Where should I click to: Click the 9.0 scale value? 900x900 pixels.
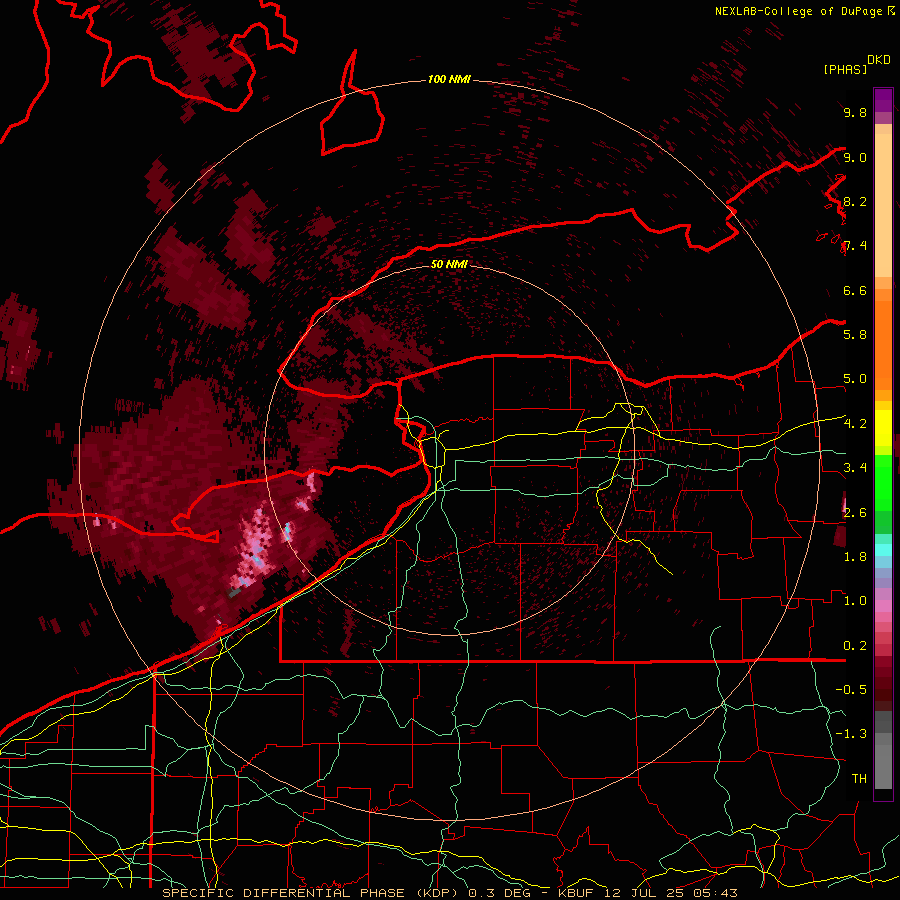tap(855, 157)
